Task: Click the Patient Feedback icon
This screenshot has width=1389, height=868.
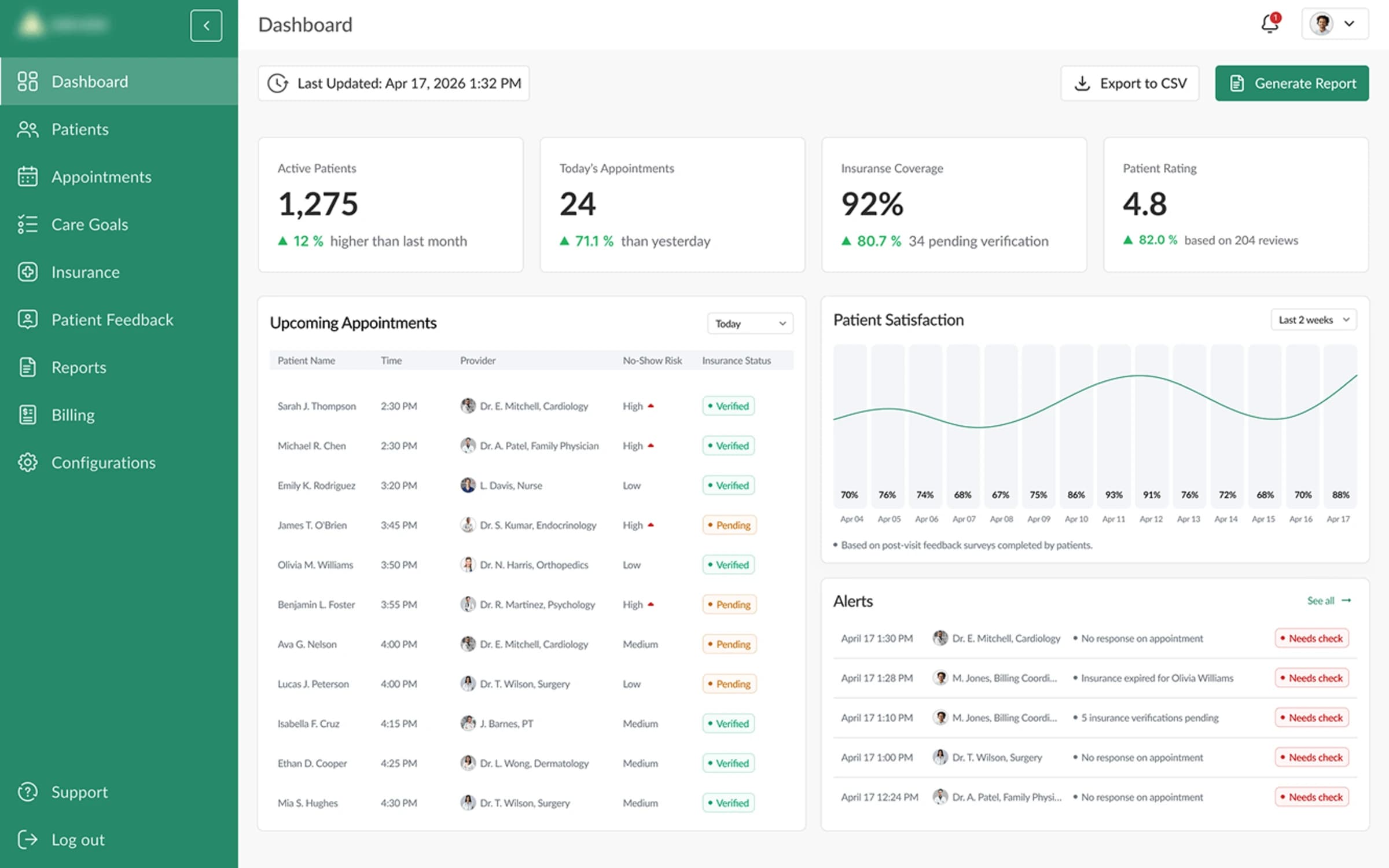Action: (x=27, y=319)
